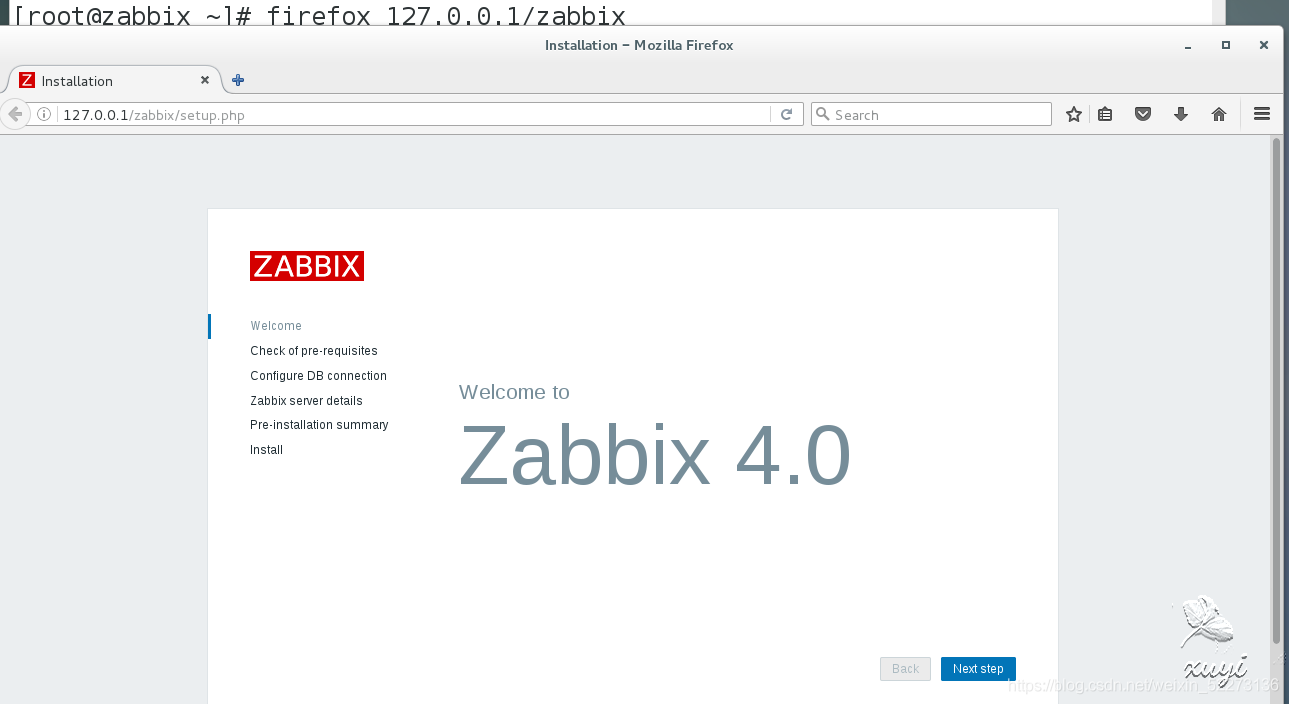Show bookmarks list icon
Image resolution: width=1289 pixels, height=704 pixels.
click(1105, 115)
